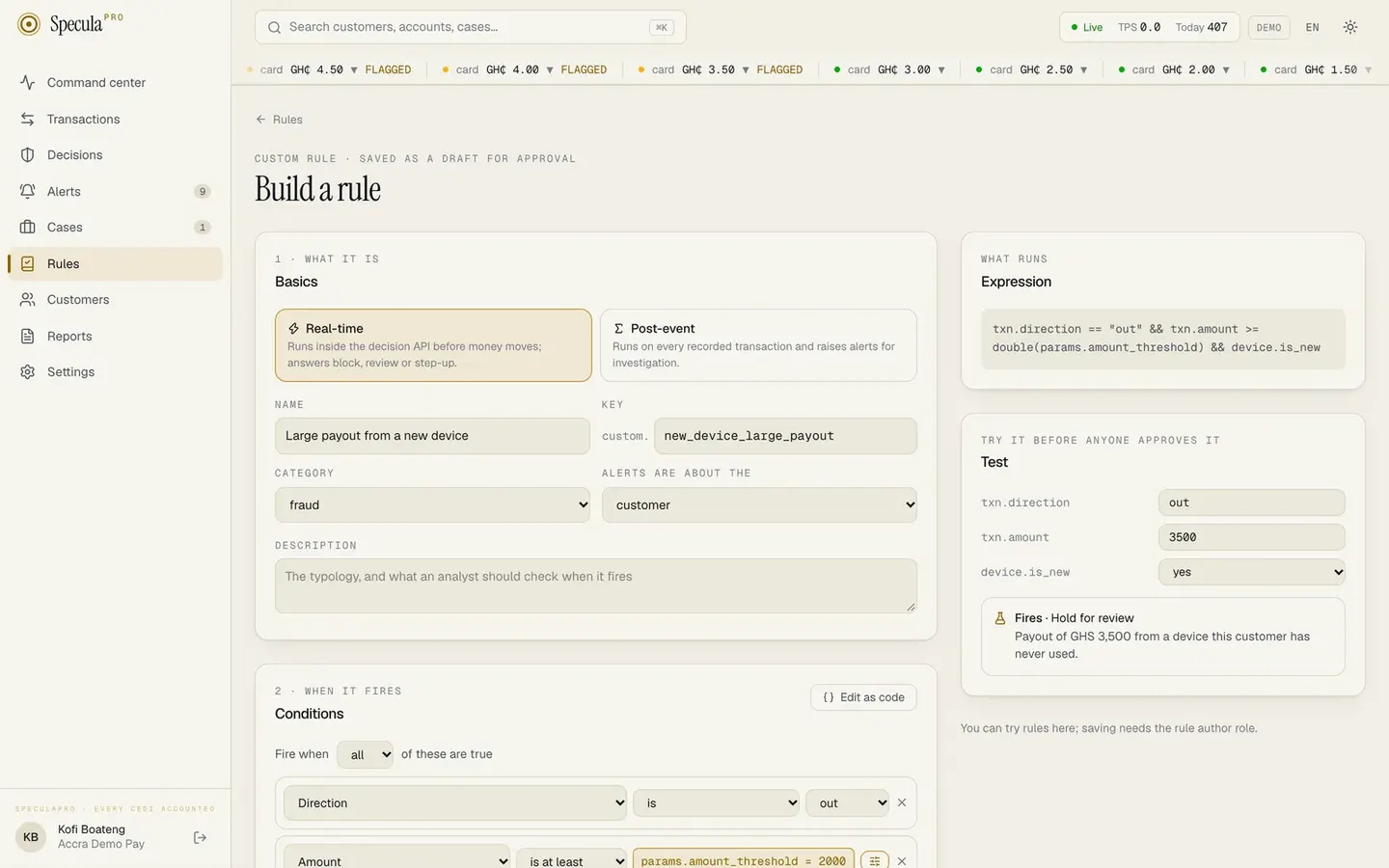
Task: Toggle light/dark theme sun icon
Action: tap(1350, 27)
